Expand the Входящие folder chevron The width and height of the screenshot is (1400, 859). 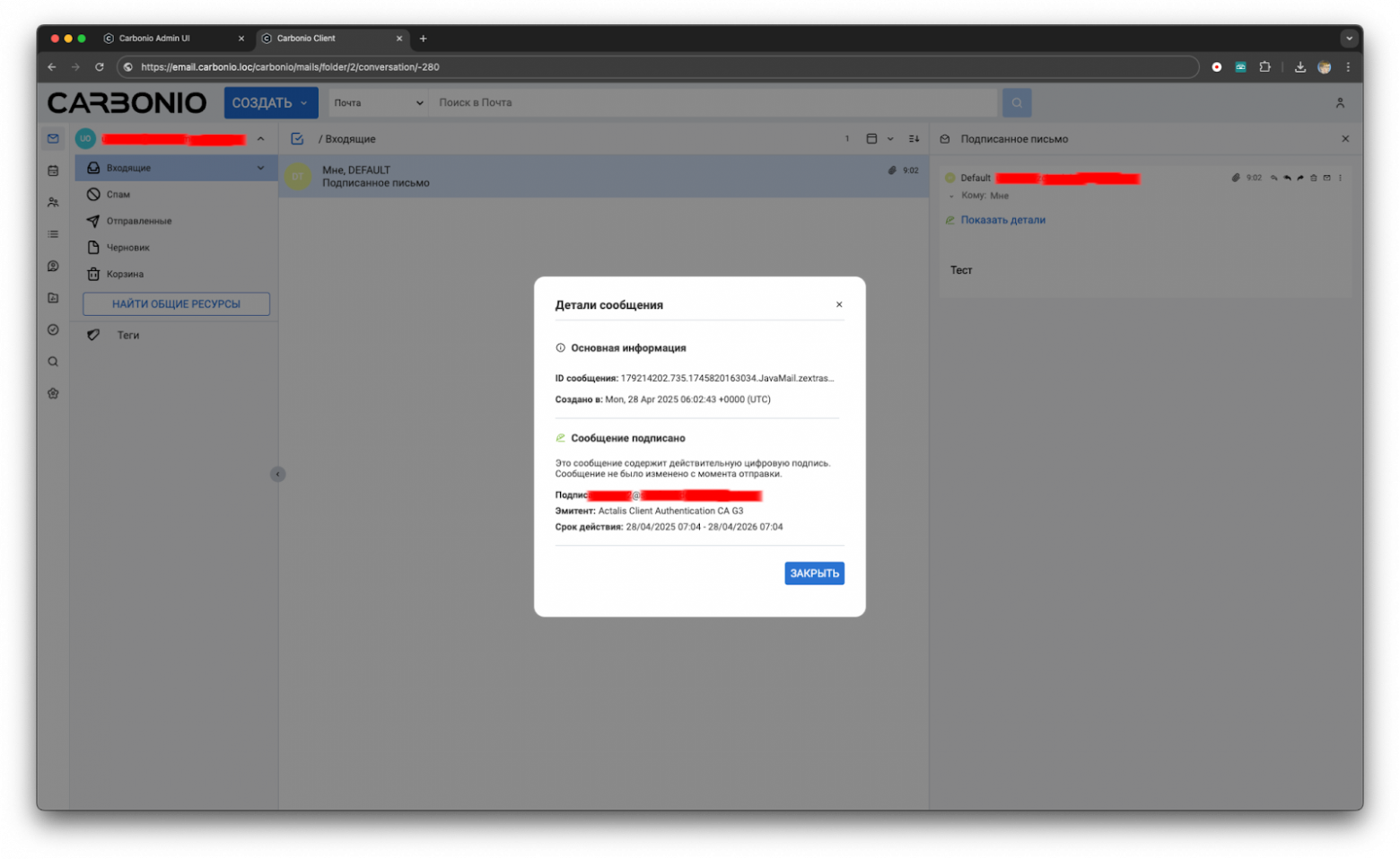pos(260,168)
